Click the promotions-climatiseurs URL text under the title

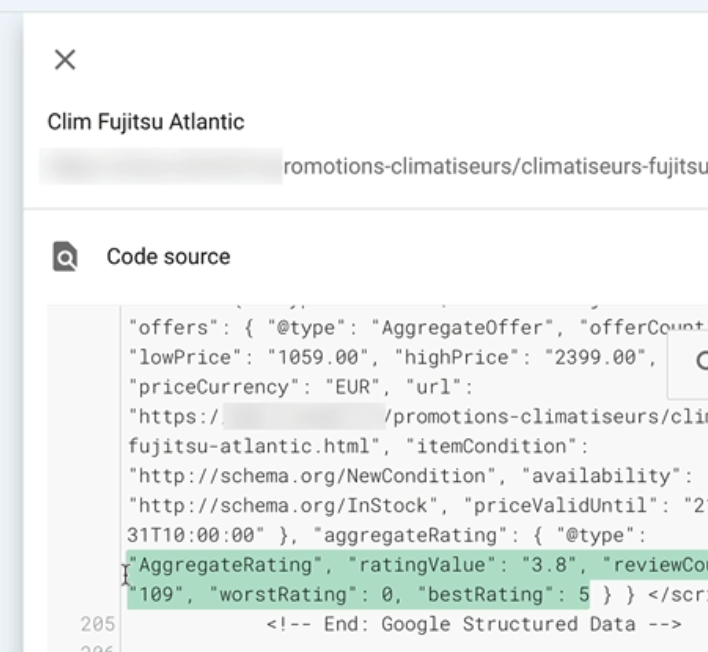495,167
